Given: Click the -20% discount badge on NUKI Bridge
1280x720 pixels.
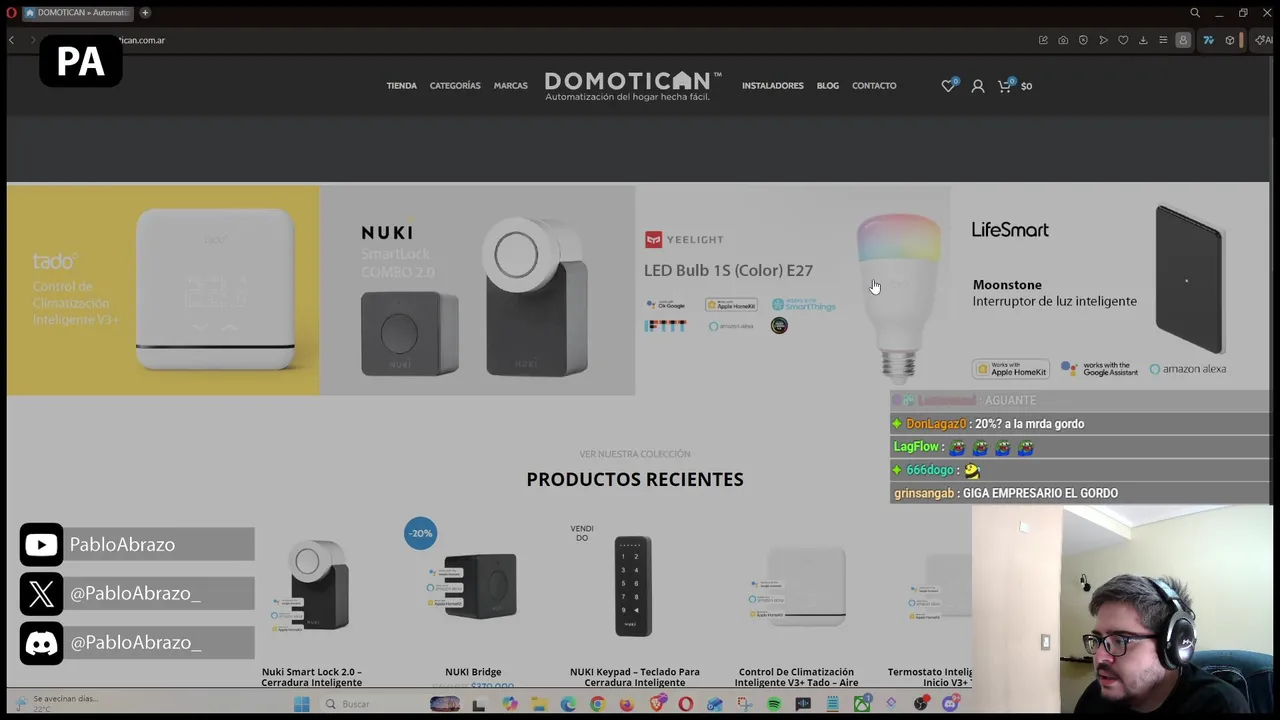Looking at the screenshot, I should [420, 533].
